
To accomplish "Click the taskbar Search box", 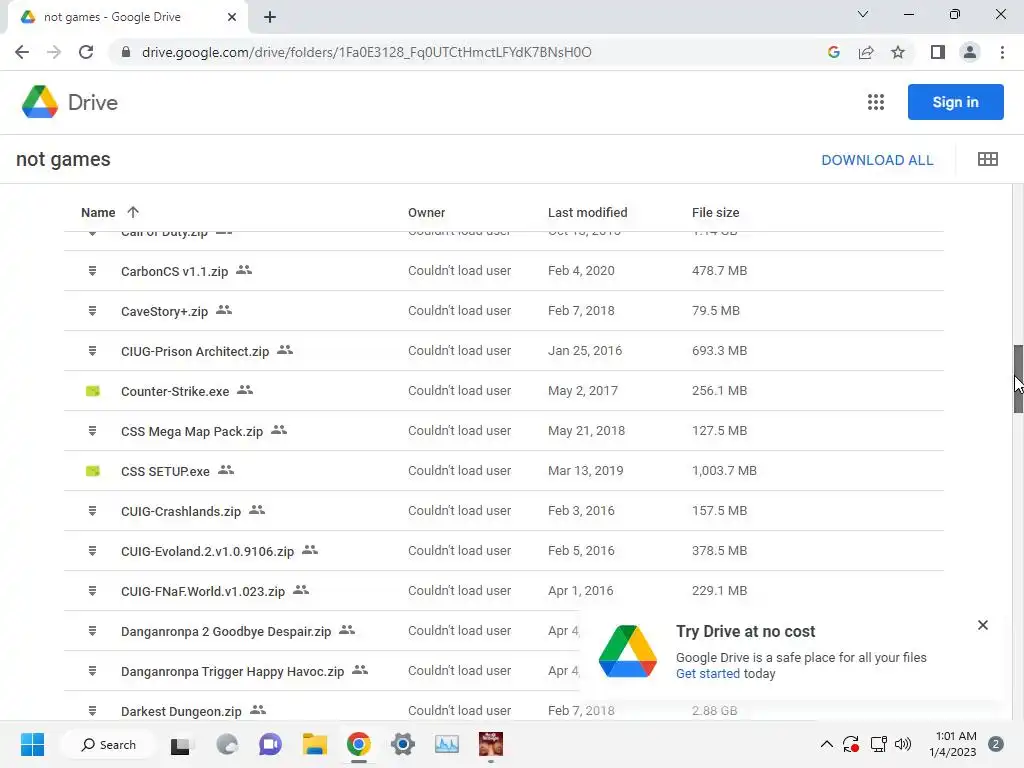I will click(108, 744).
